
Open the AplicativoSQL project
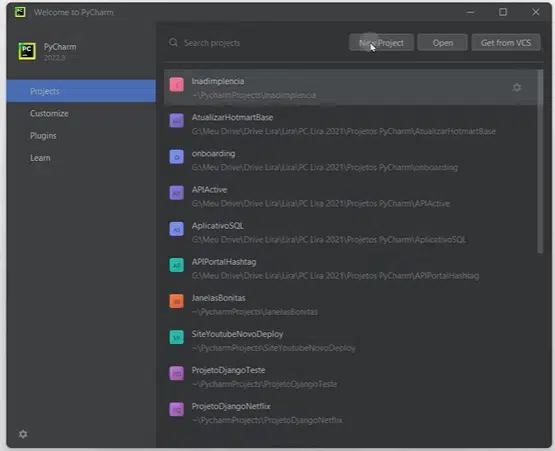coord(350,232)
